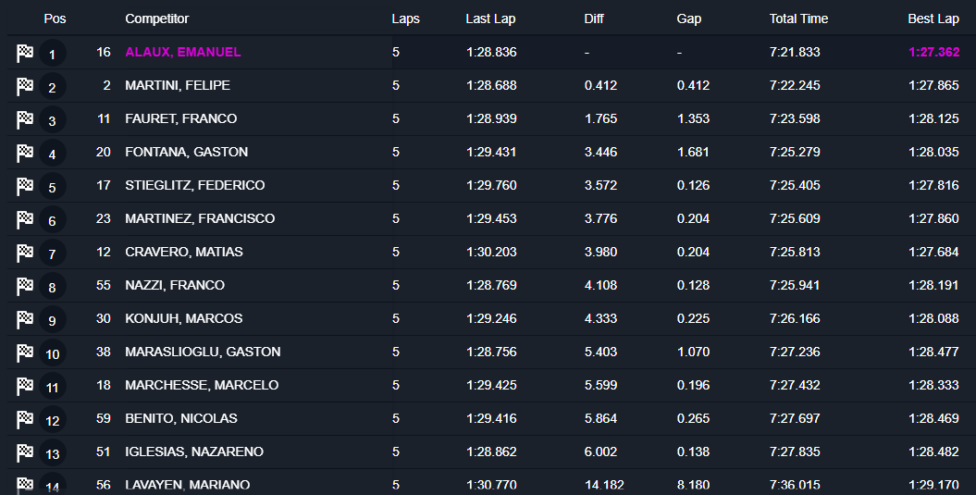
Task: Click the checkered flag next to FONTANA, GASTON
Action: [25, 153]
